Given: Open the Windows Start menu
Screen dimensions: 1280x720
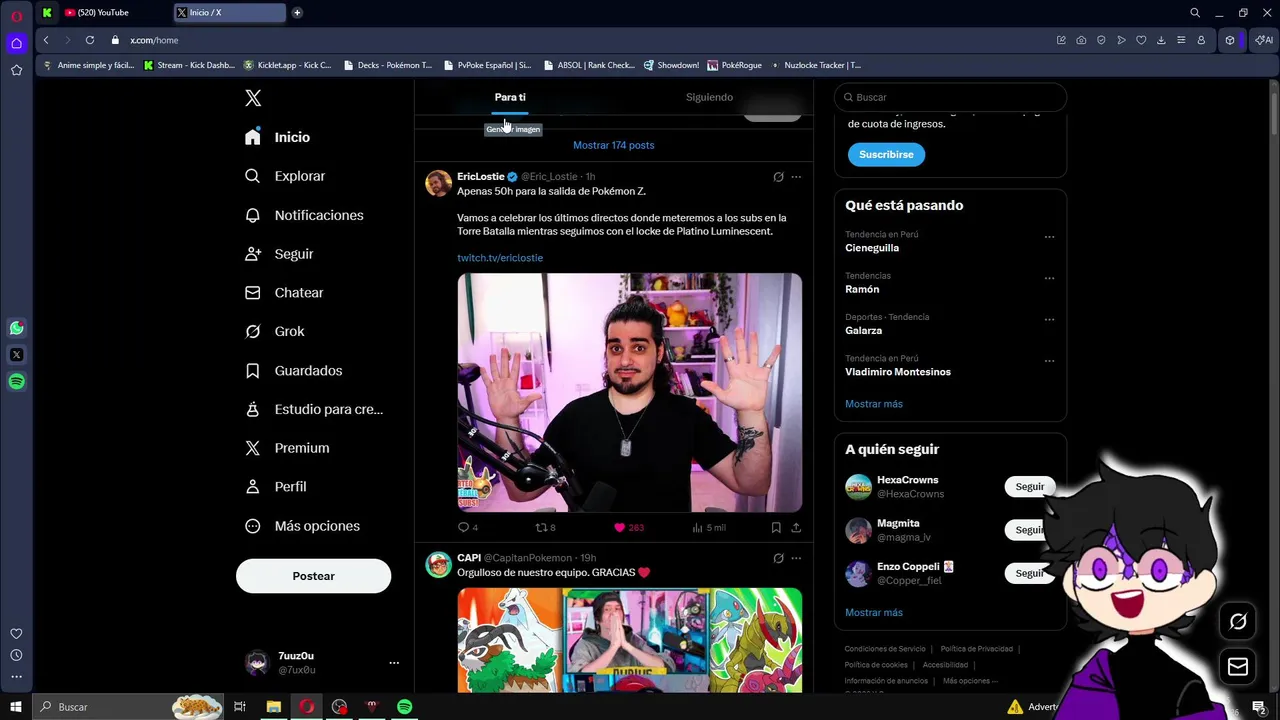Looking at the screenshot, I should pyautogui.click(x=15, y=707).
